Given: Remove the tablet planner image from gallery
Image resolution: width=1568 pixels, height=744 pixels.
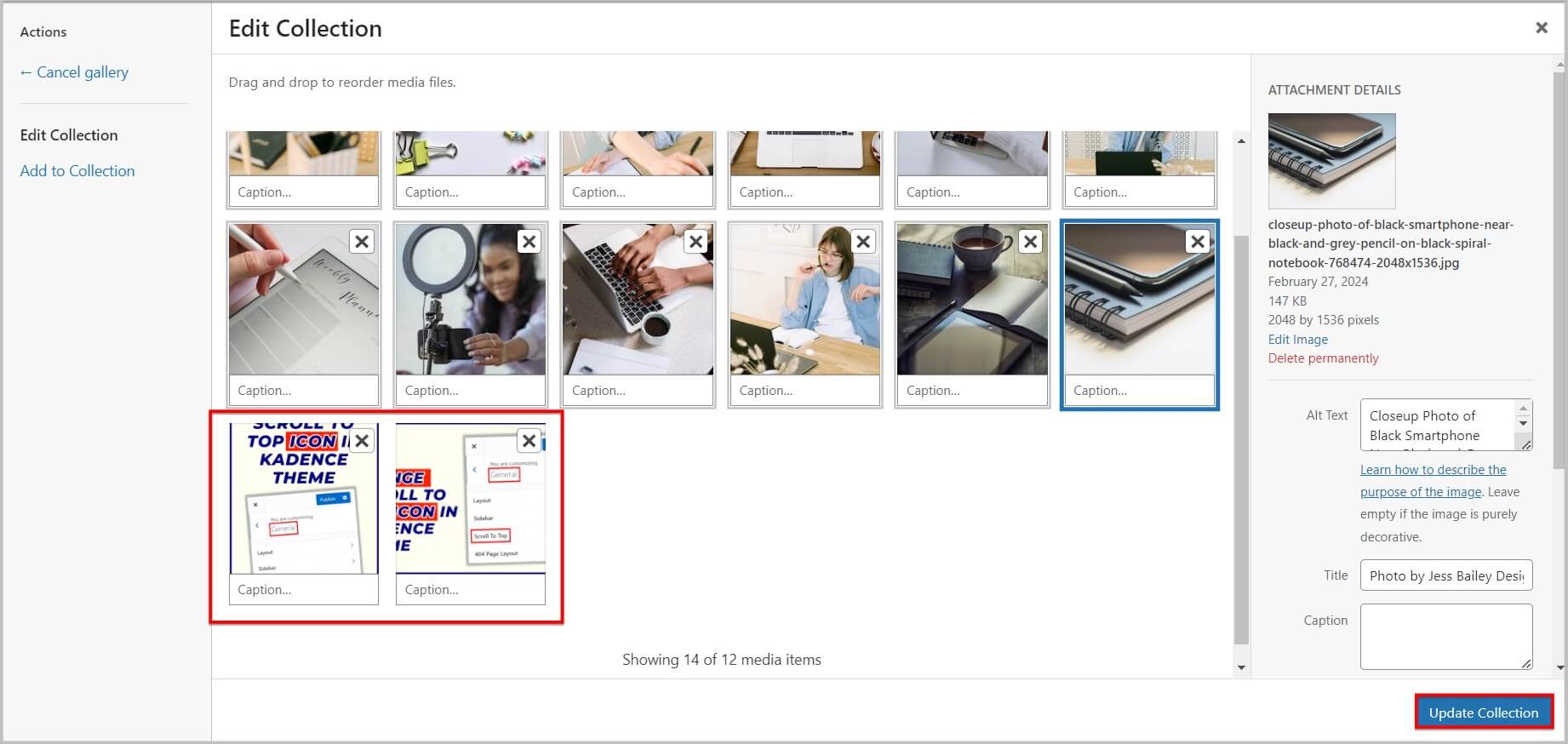Looking at the screenshot, I should tap(362, 242).
